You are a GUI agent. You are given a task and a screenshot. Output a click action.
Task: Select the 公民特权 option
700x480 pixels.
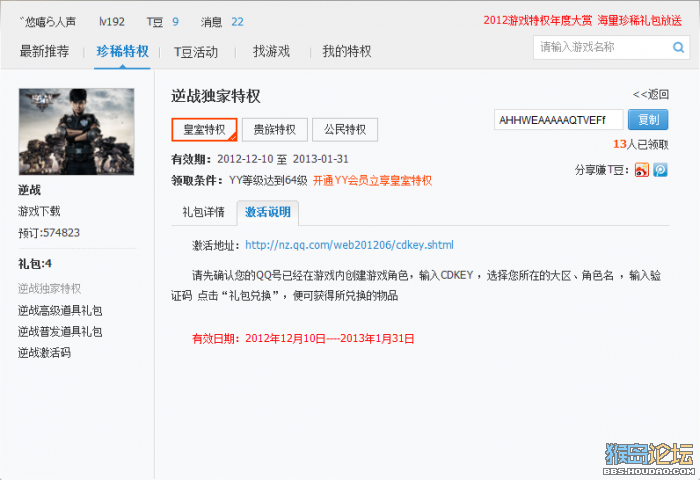pyautogui.click(x=345, y=129)
